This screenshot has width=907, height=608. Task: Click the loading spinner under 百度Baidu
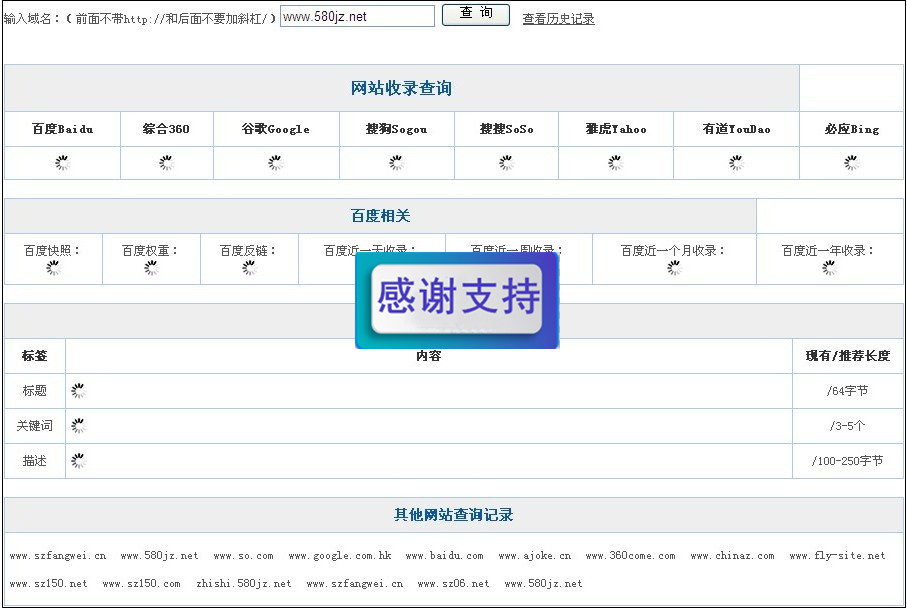click(62, 163)
